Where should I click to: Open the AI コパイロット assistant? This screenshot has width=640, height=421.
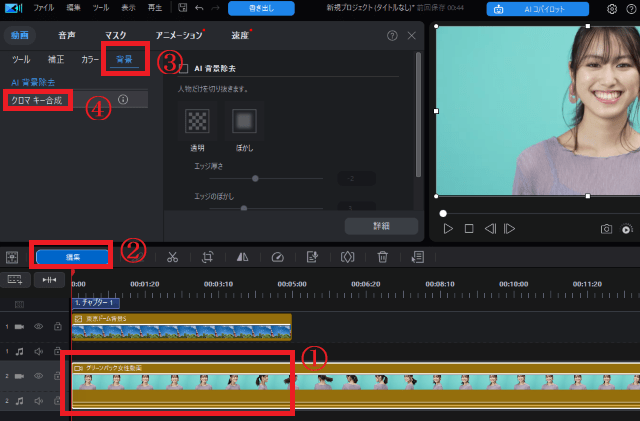(538, 9)
